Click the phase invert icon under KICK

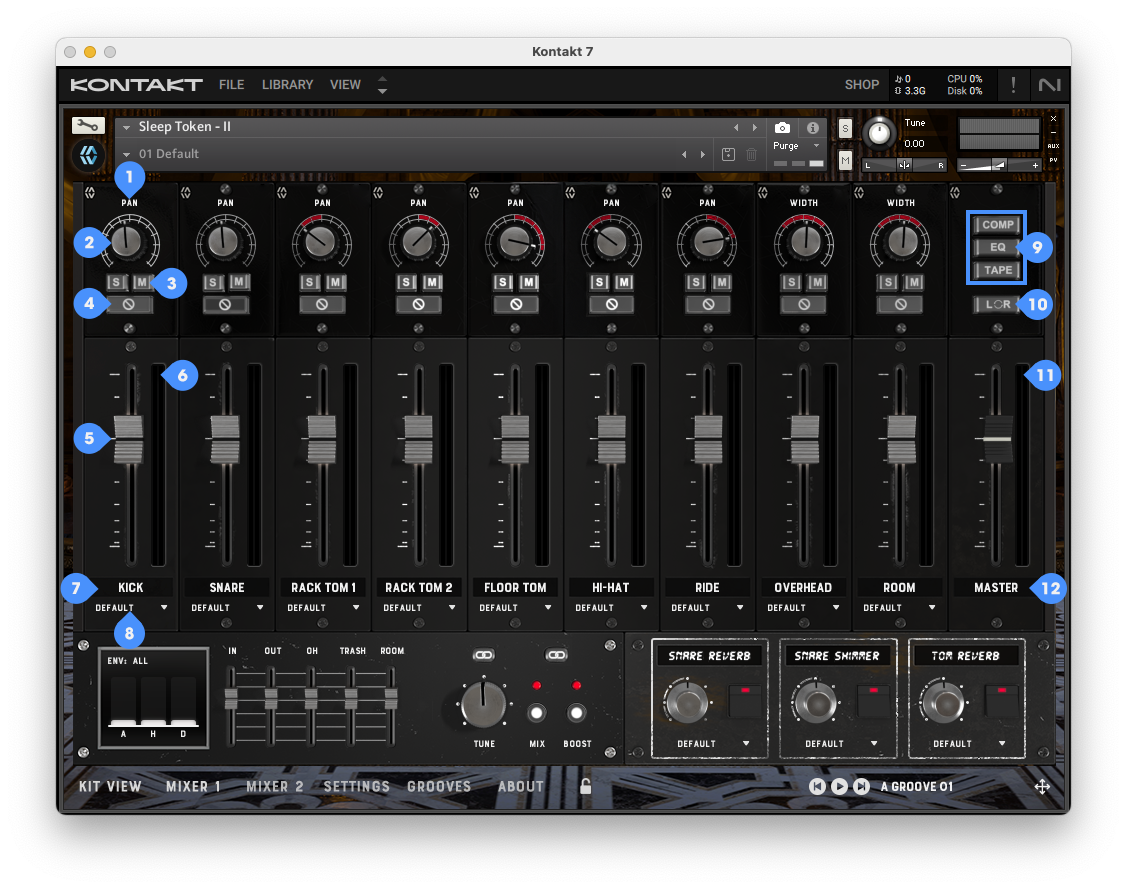pos(129,304)
